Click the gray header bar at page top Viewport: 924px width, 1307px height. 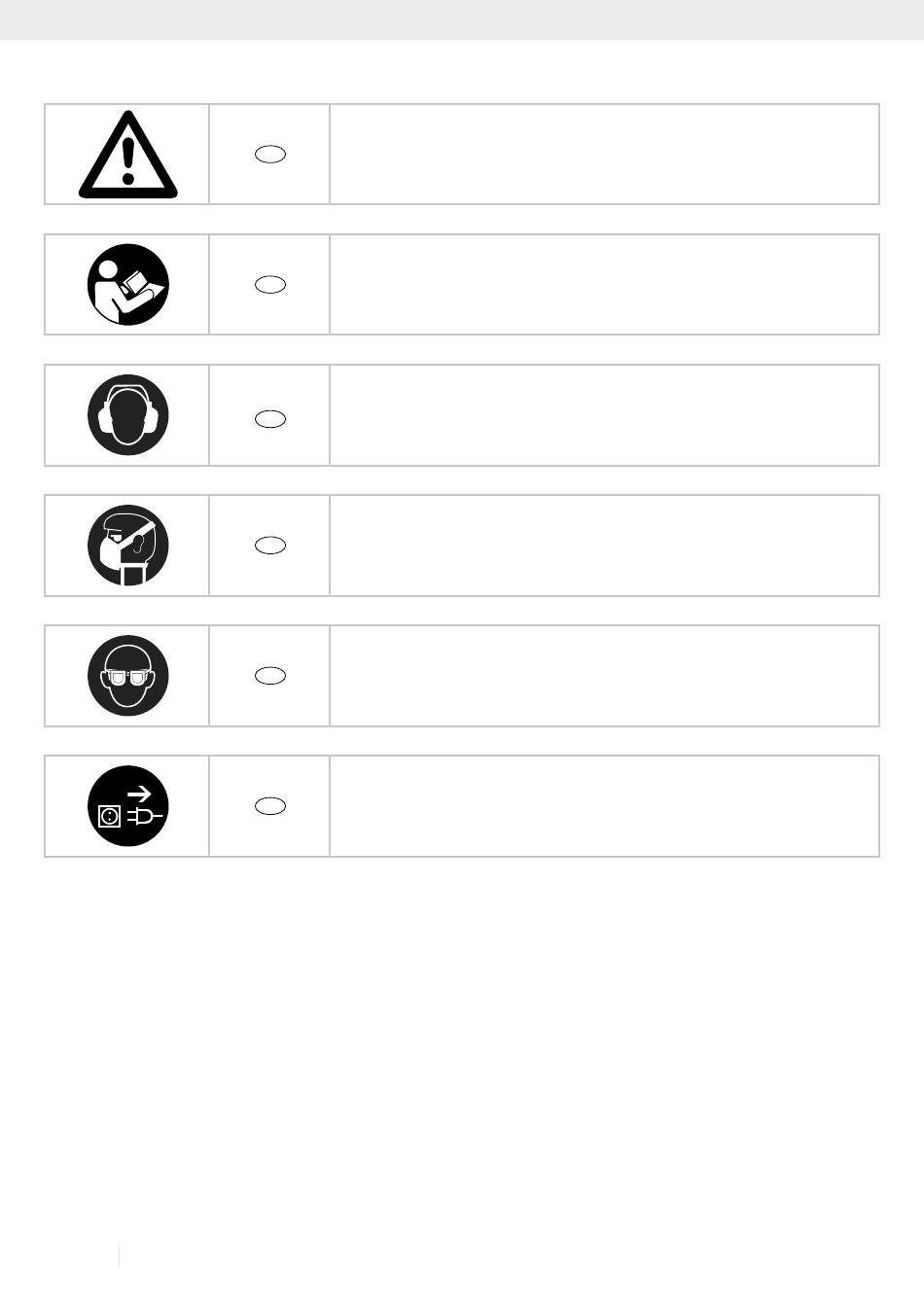(x=462, y=19)
